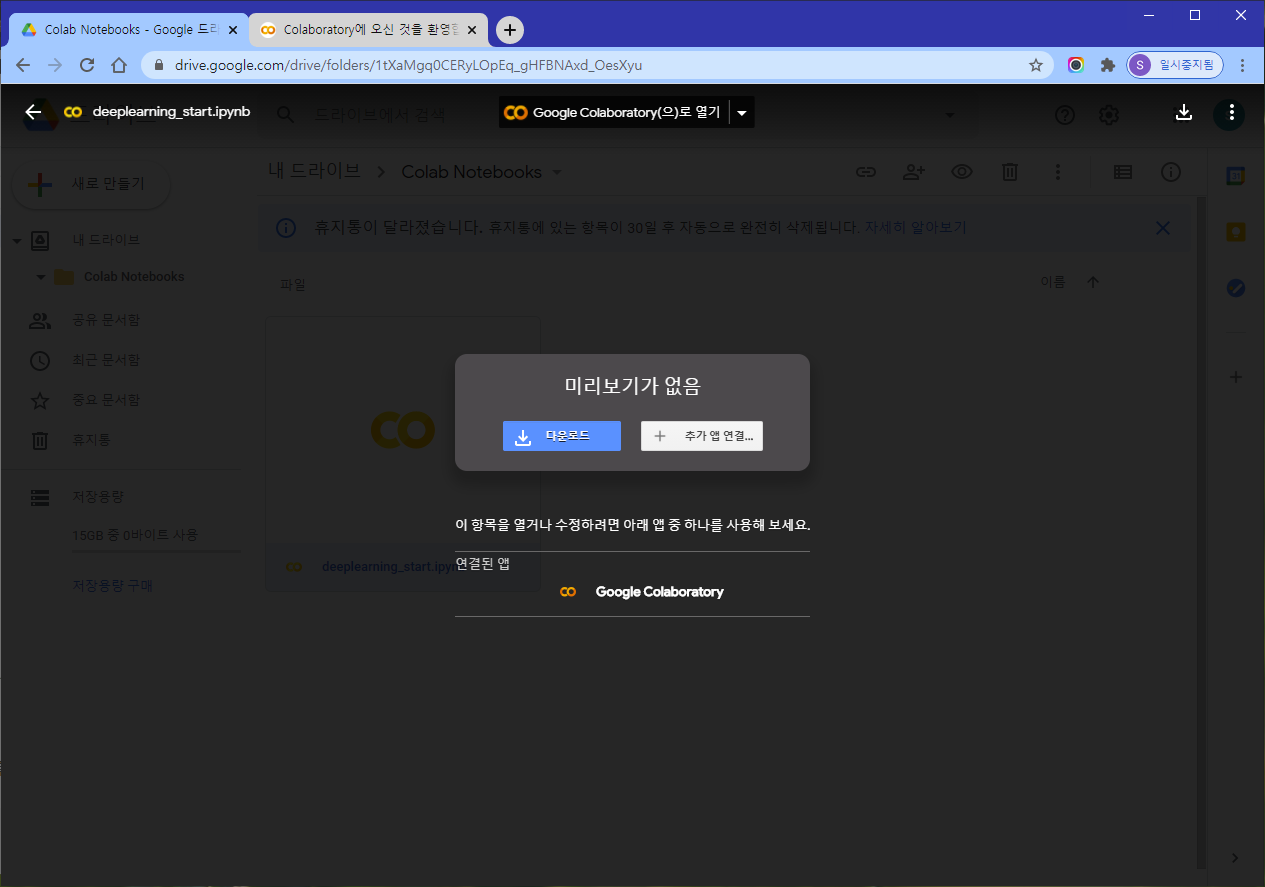Screen dimensions: 1265x887
Task: Click the 이름 sort column header
Action: coord(1053,283)
